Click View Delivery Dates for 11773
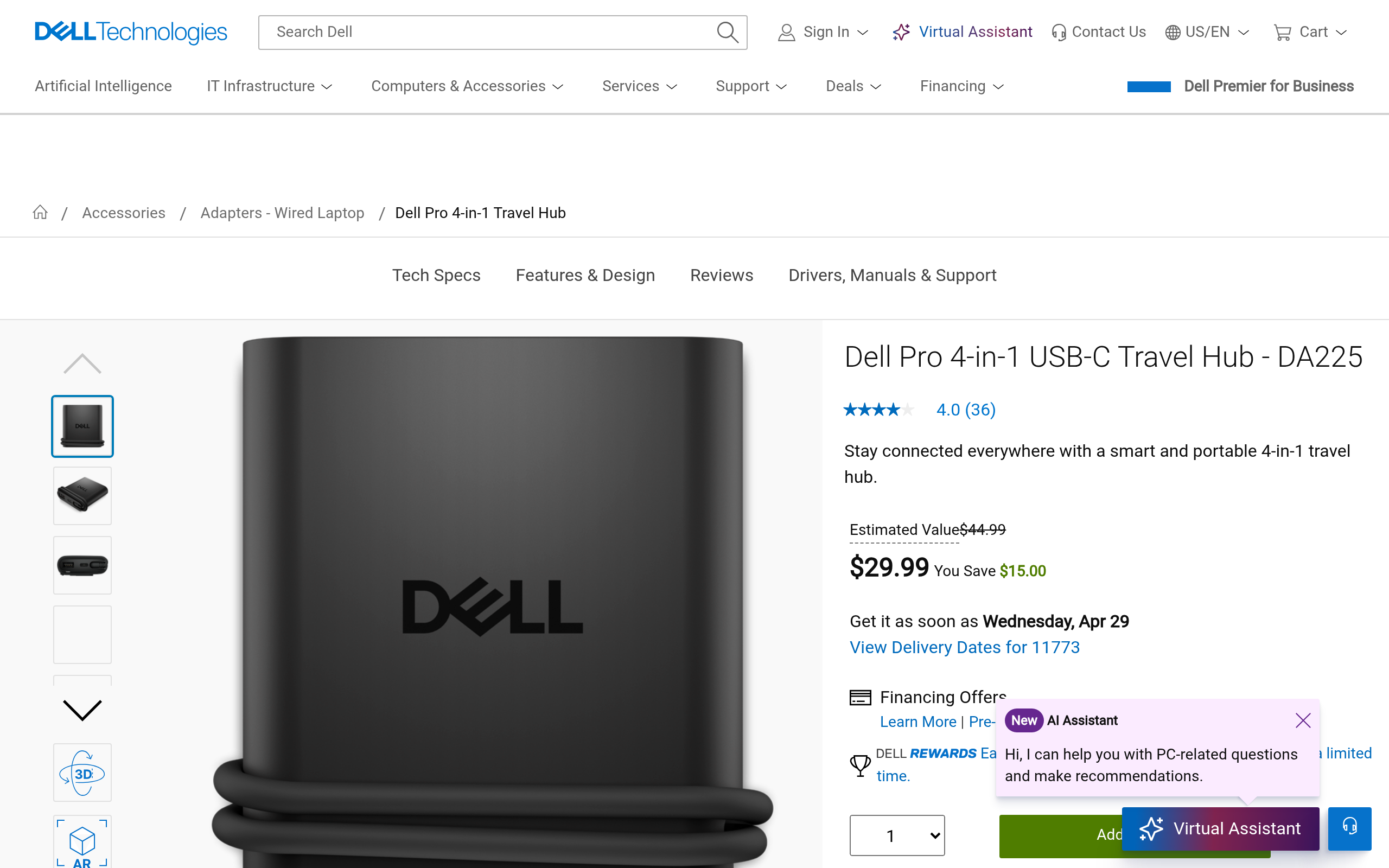 pyautogui.click(x=964, y=648)
